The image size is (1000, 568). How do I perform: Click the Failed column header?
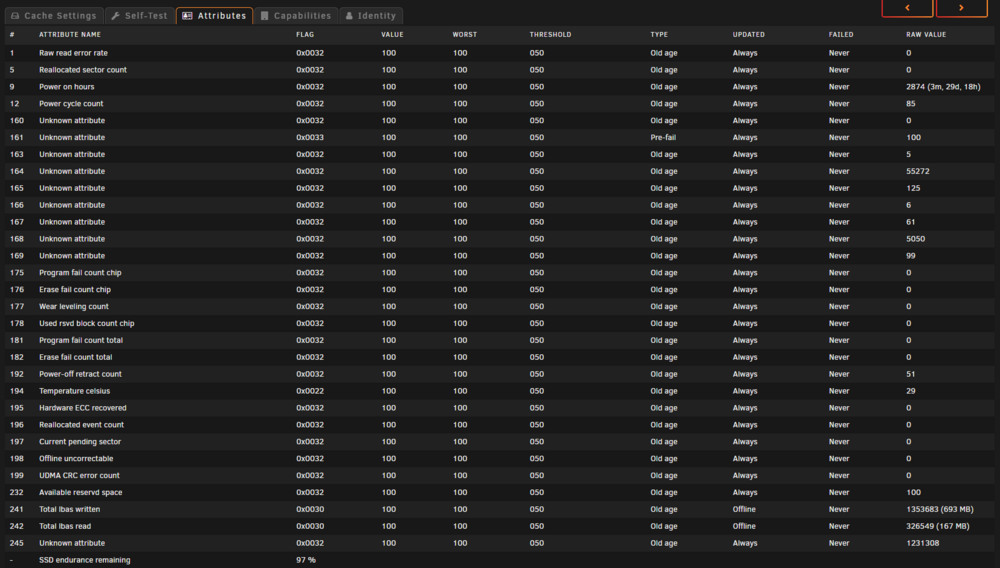point(841,34)
